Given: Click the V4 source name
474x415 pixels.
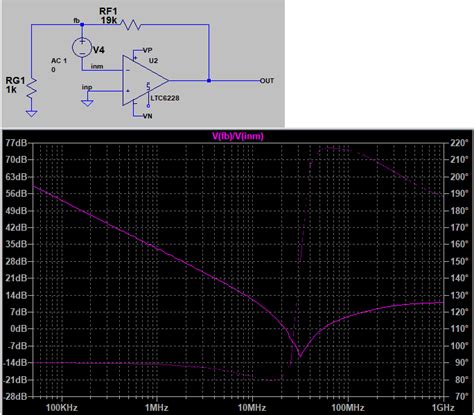Looking at the screenshot, I should 99,50.
